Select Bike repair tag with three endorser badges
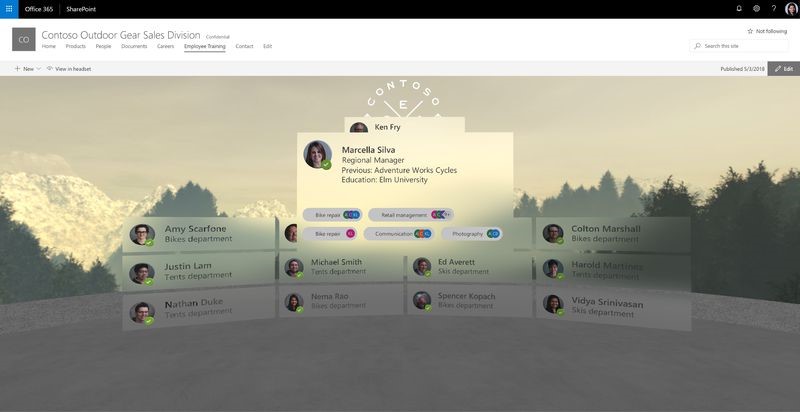 [332, 215]
